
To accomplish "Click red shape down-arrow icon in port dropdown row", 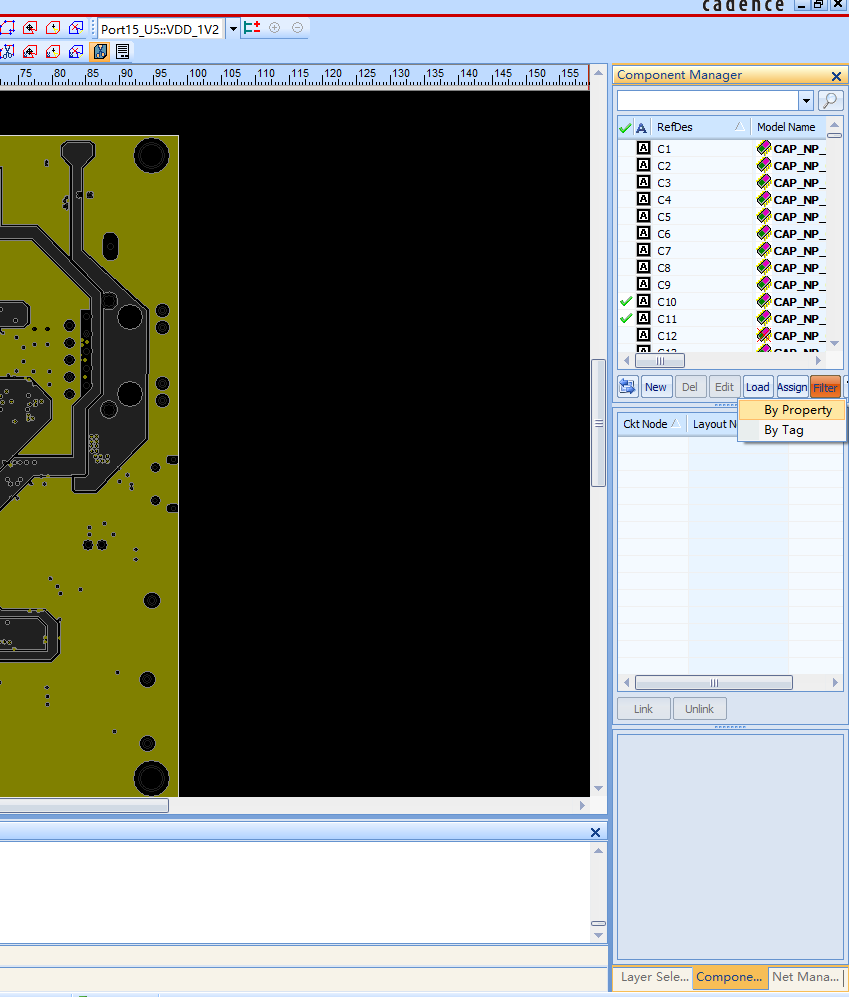I will click(53, 28).
